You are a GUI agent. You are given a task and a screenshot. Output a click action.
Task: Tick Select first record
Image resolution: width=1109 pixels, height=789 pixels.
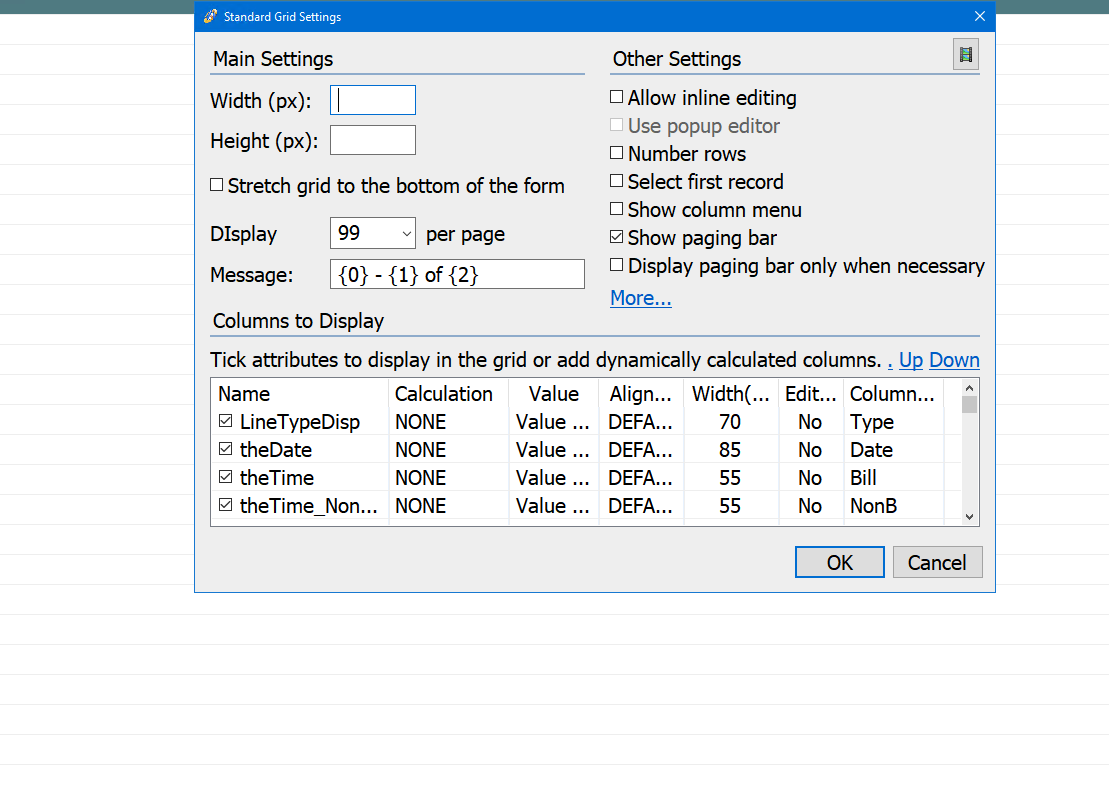(x=617, y=181)
